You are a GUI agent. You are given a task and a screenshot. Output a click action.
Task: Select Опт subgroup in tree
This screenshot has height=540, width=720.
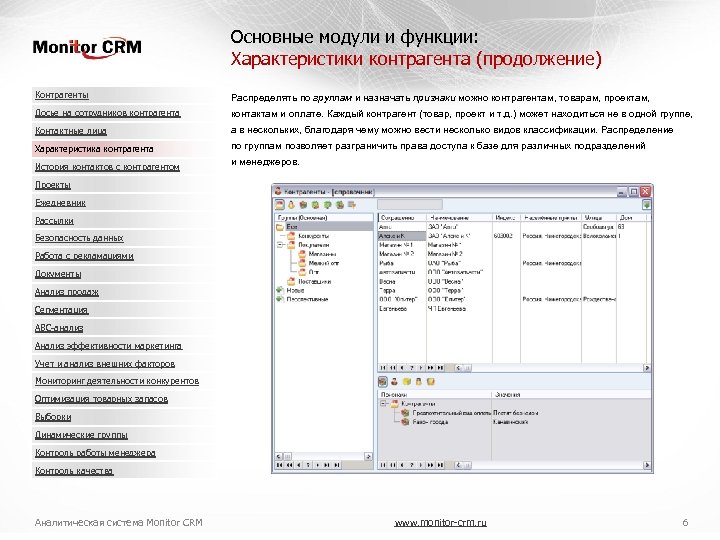[x=314, y=272]
